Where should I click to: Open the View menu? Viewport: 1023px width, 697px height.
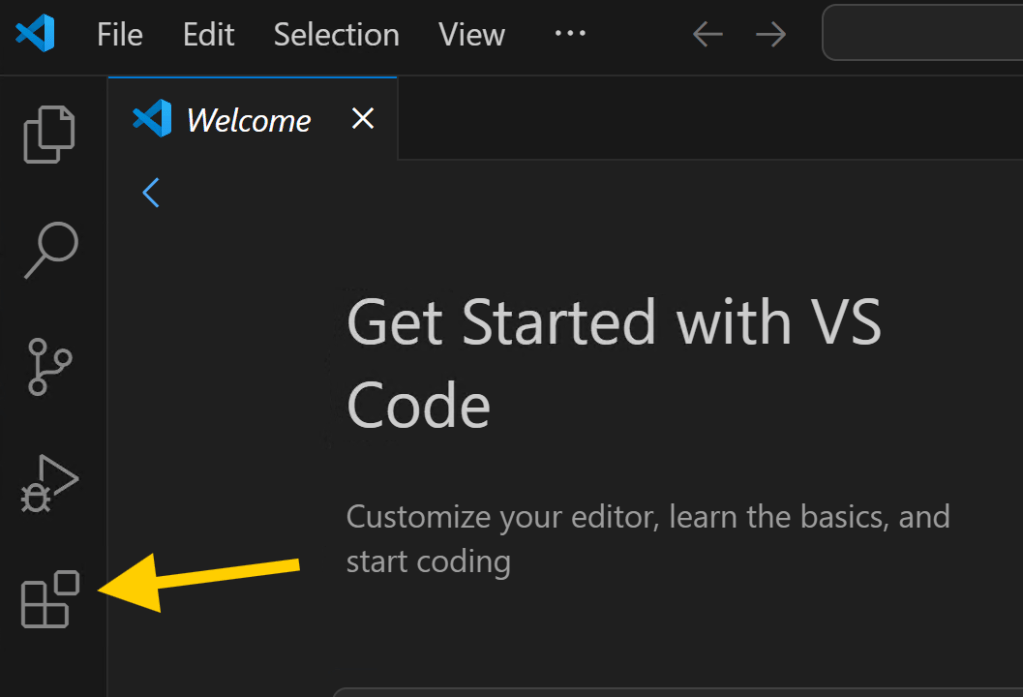coord(471,35)
